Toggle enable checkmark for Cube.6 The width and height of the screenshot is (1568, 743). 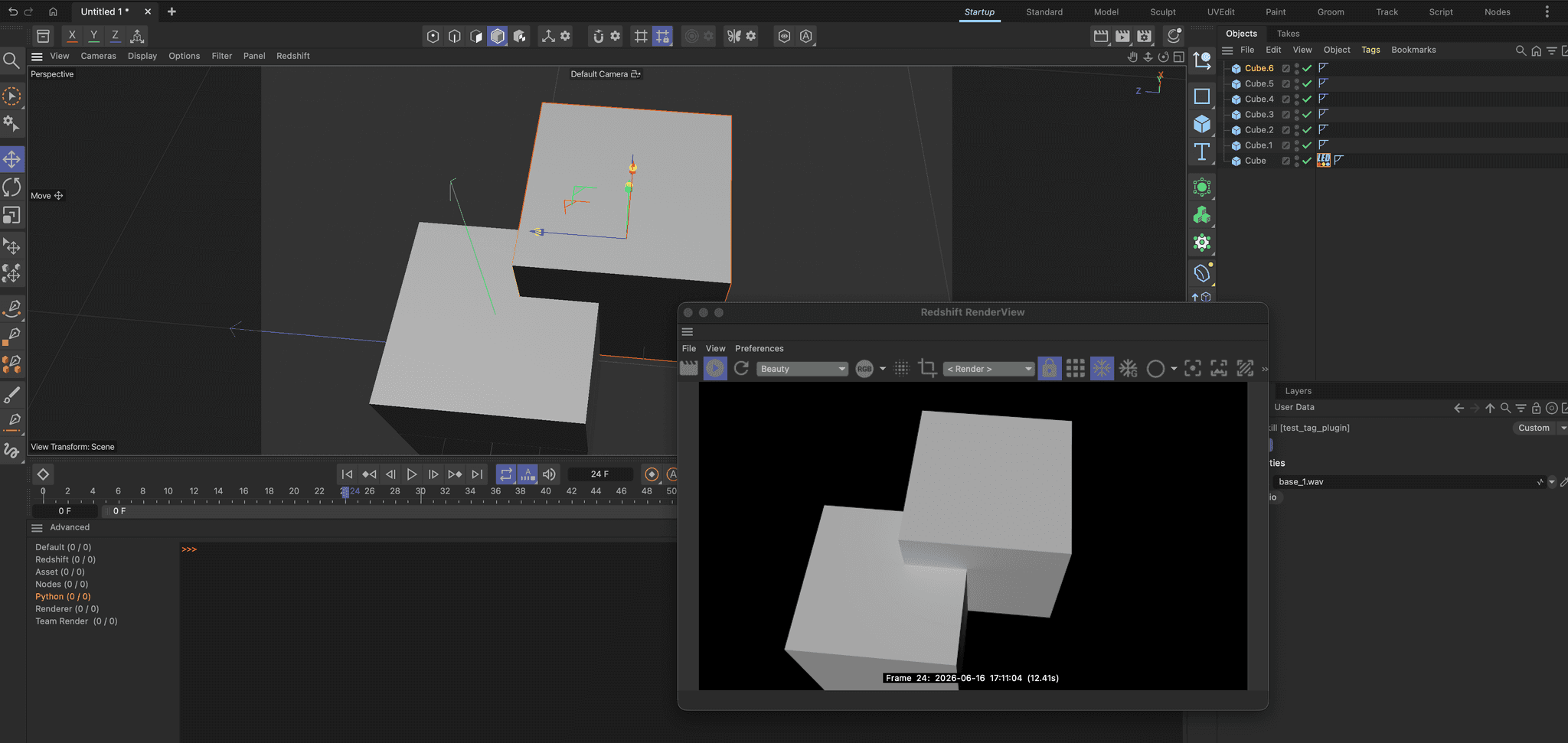(1307, 68)
